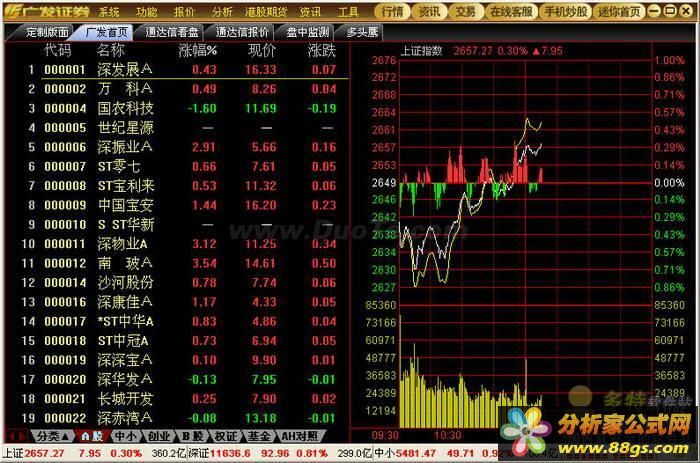Sort by the 现价 column header
Image resolution: width=700 pixels, height=463 pixels.
tap(262, 50)
